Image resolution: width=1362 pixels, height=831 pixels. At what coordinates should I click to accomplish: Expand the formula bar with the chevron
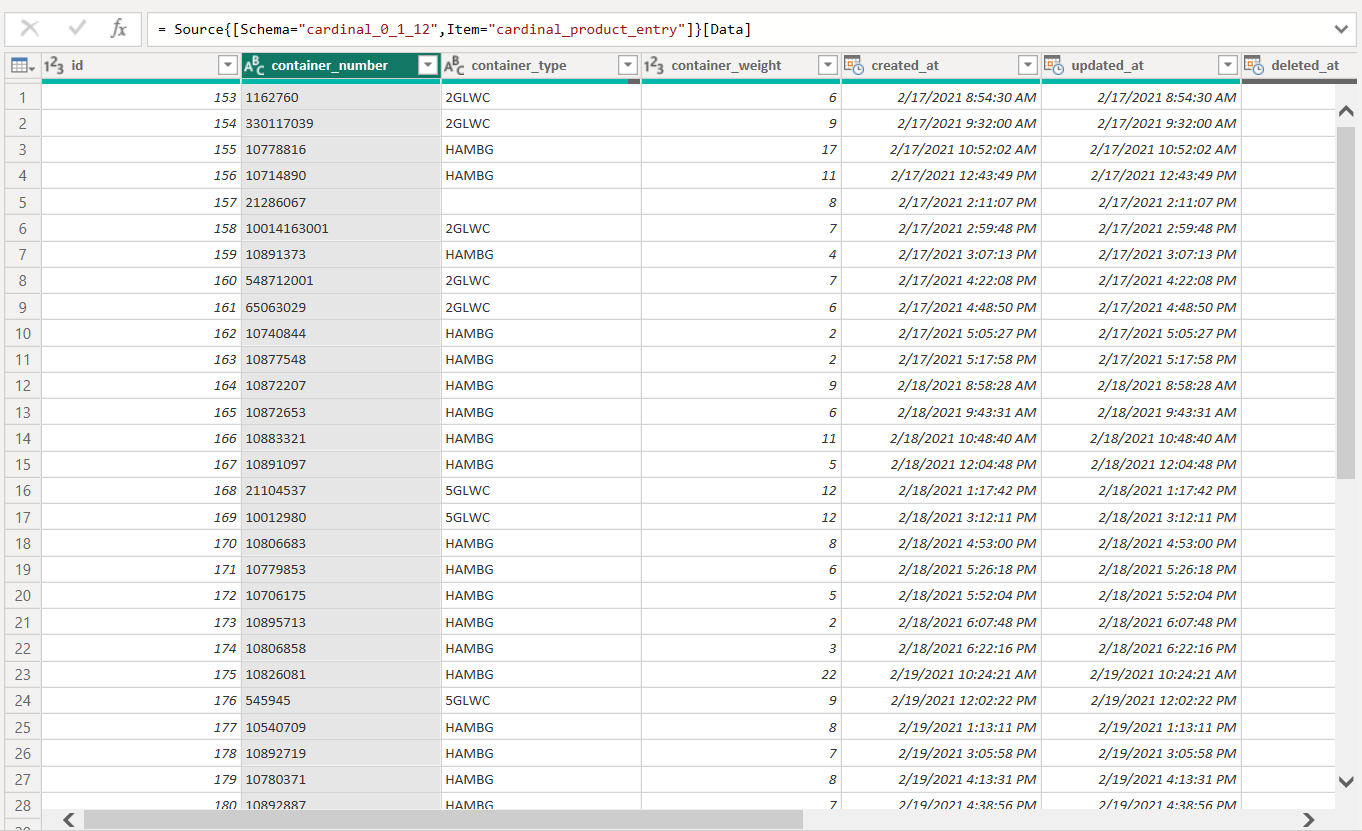[1341, 29]
